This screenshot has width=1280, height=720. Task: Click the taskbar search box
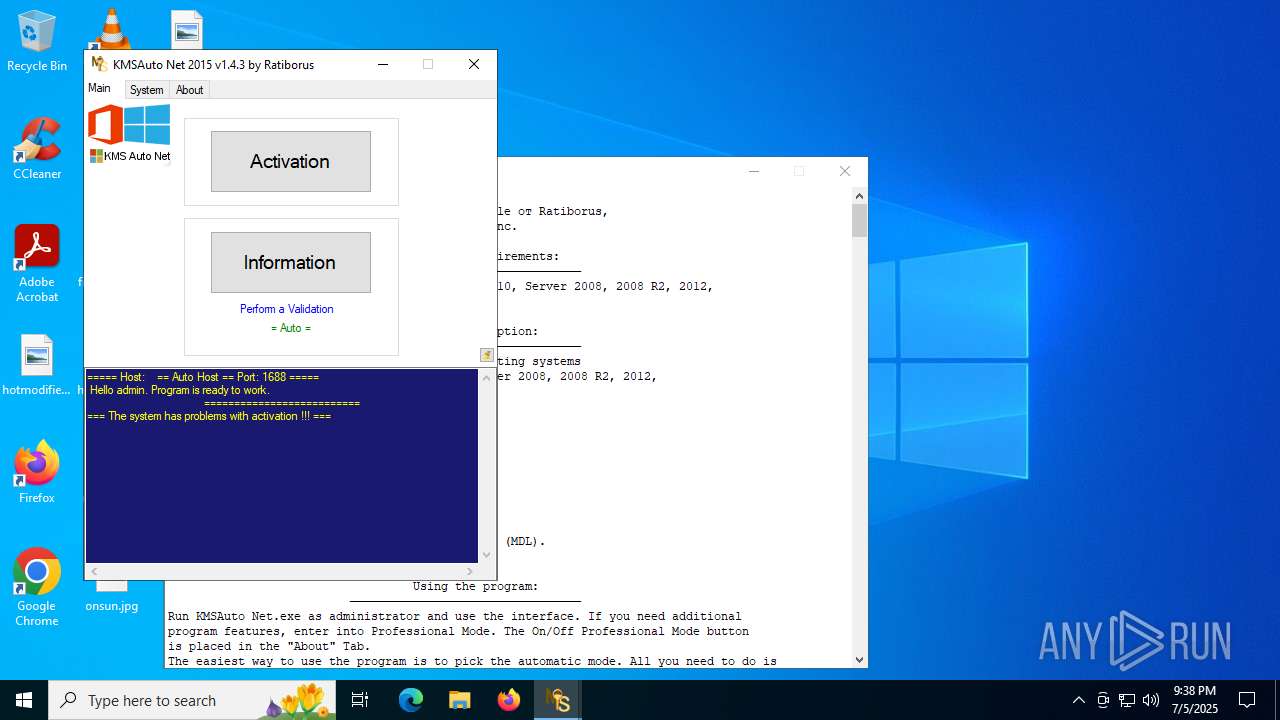click(x=194, y=700)
